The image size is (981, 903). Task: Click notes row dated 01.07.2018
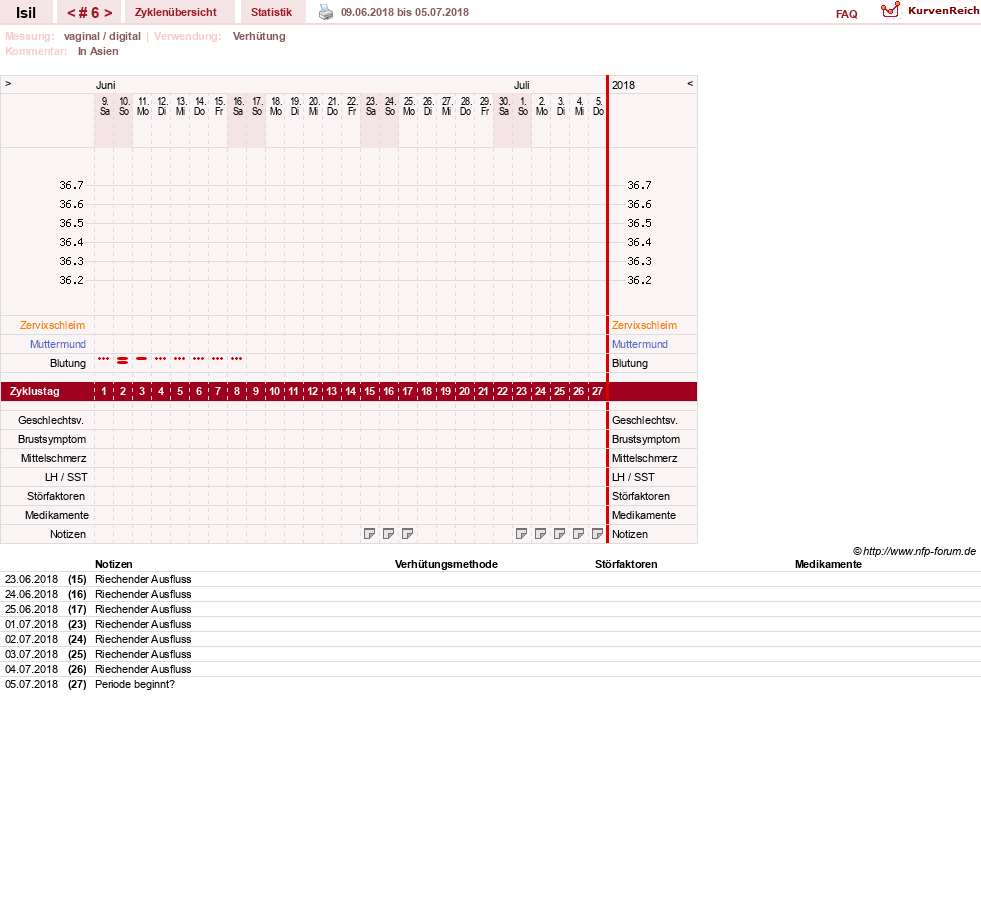(490, 625)
